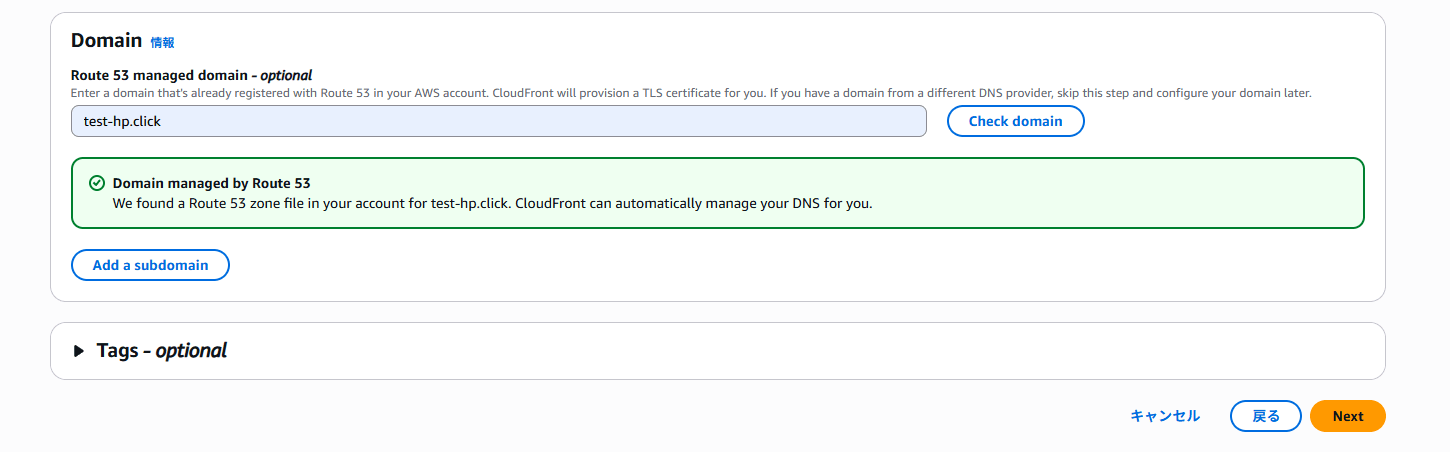Click the Check domain button
The width and height of the screenshot is (1450, 452).
tap(1015, 121)
